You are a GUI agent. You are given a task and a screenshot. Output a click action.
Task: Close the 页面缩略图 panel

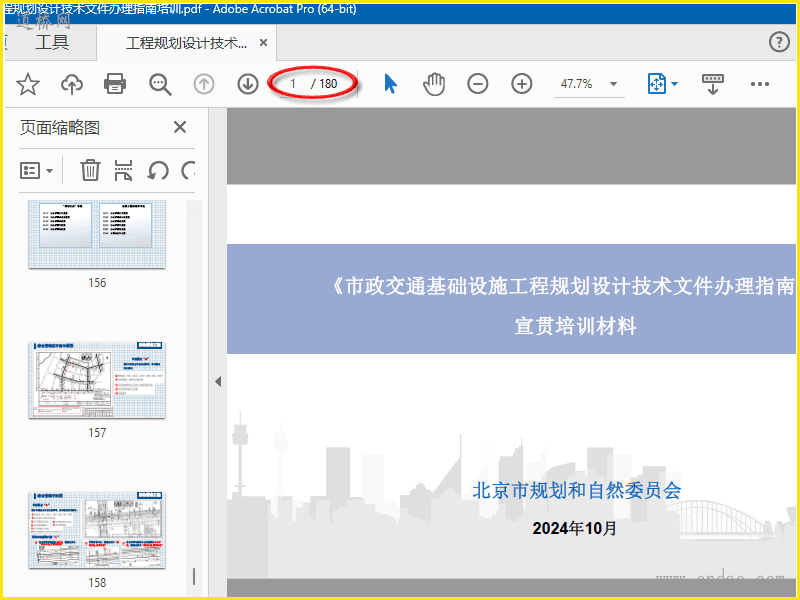coord(180,127)
